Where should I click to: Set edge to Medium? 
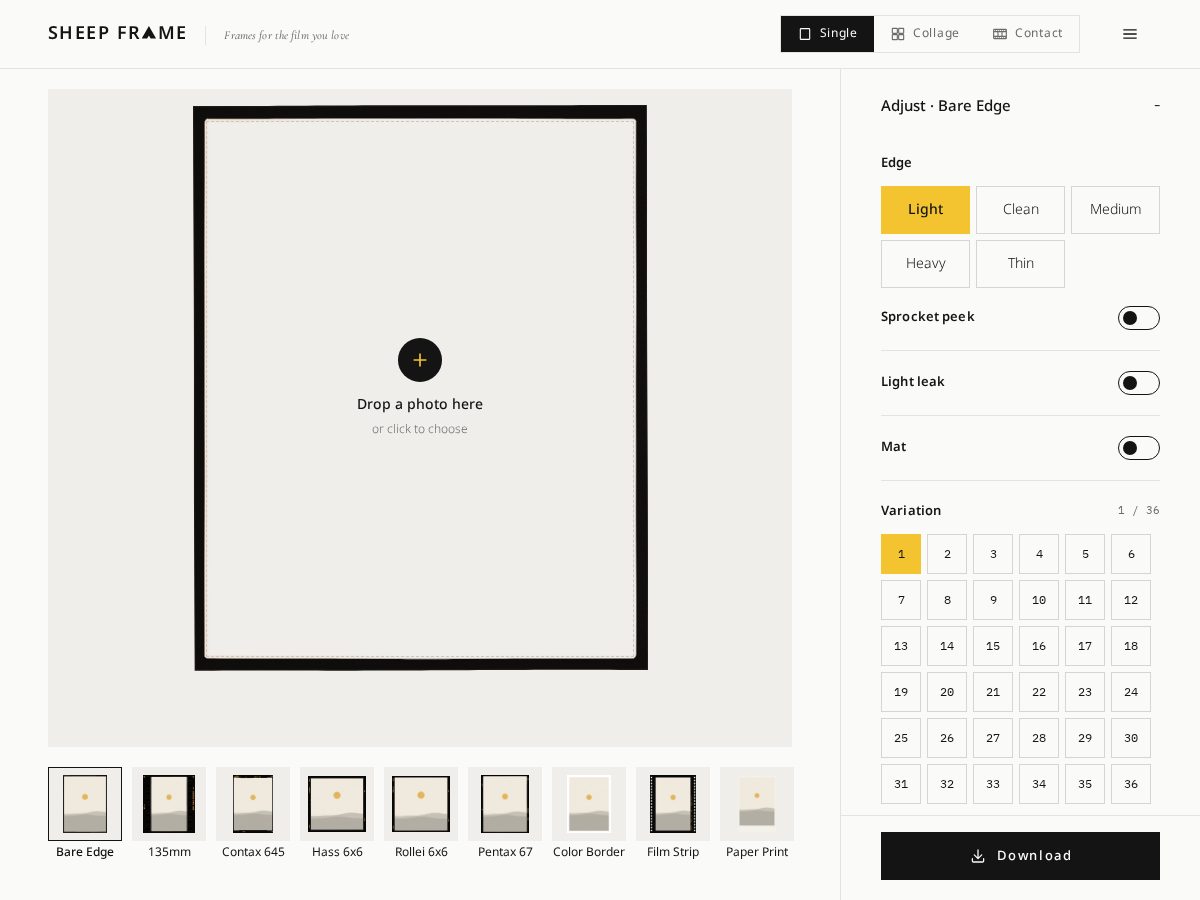(x=1115, y=210)
